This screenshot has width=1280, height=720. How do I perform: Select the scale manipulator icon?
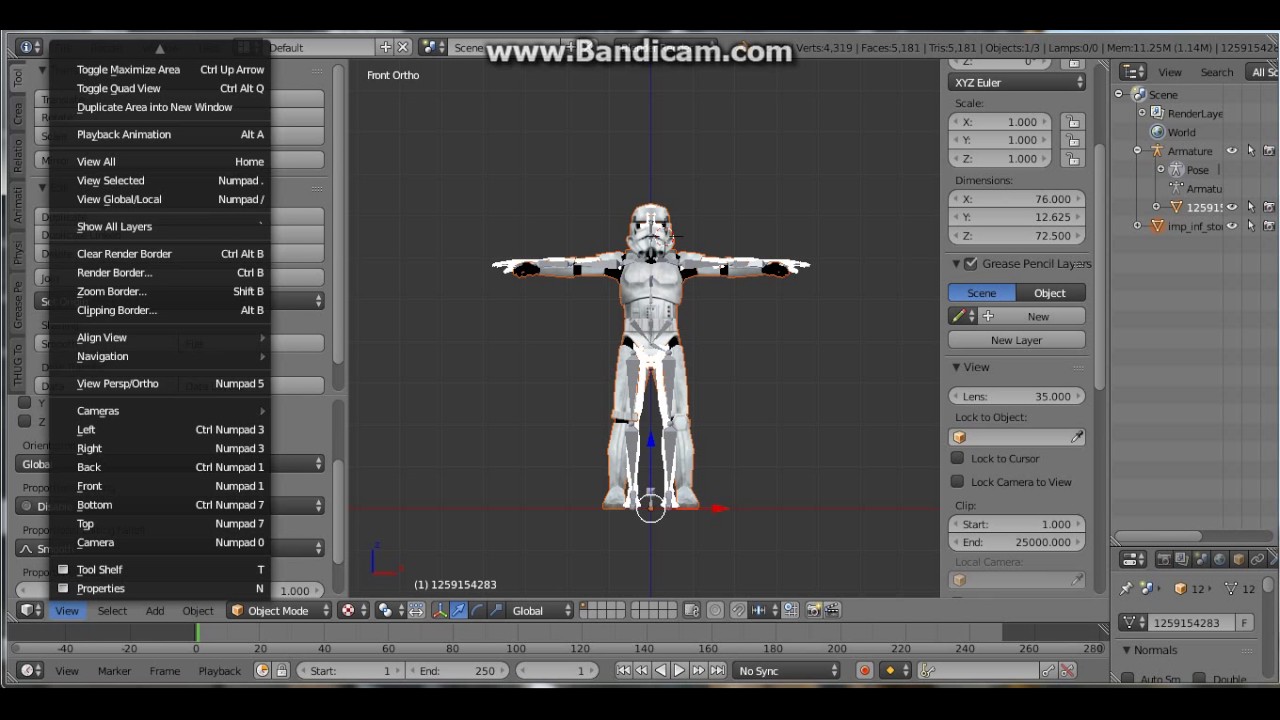(495, 611)
